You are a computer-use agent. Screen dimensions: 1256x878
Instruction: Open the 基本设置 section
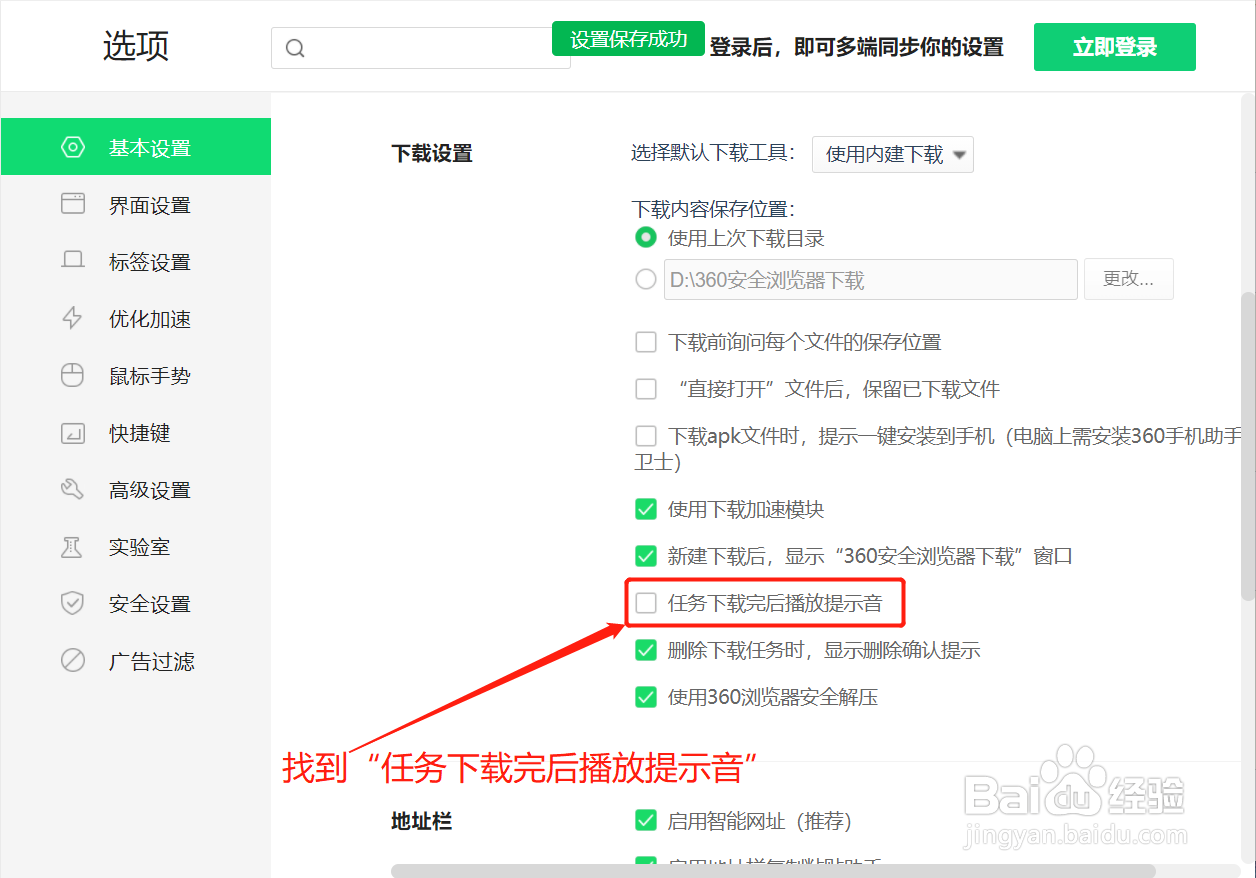point(136,147)
